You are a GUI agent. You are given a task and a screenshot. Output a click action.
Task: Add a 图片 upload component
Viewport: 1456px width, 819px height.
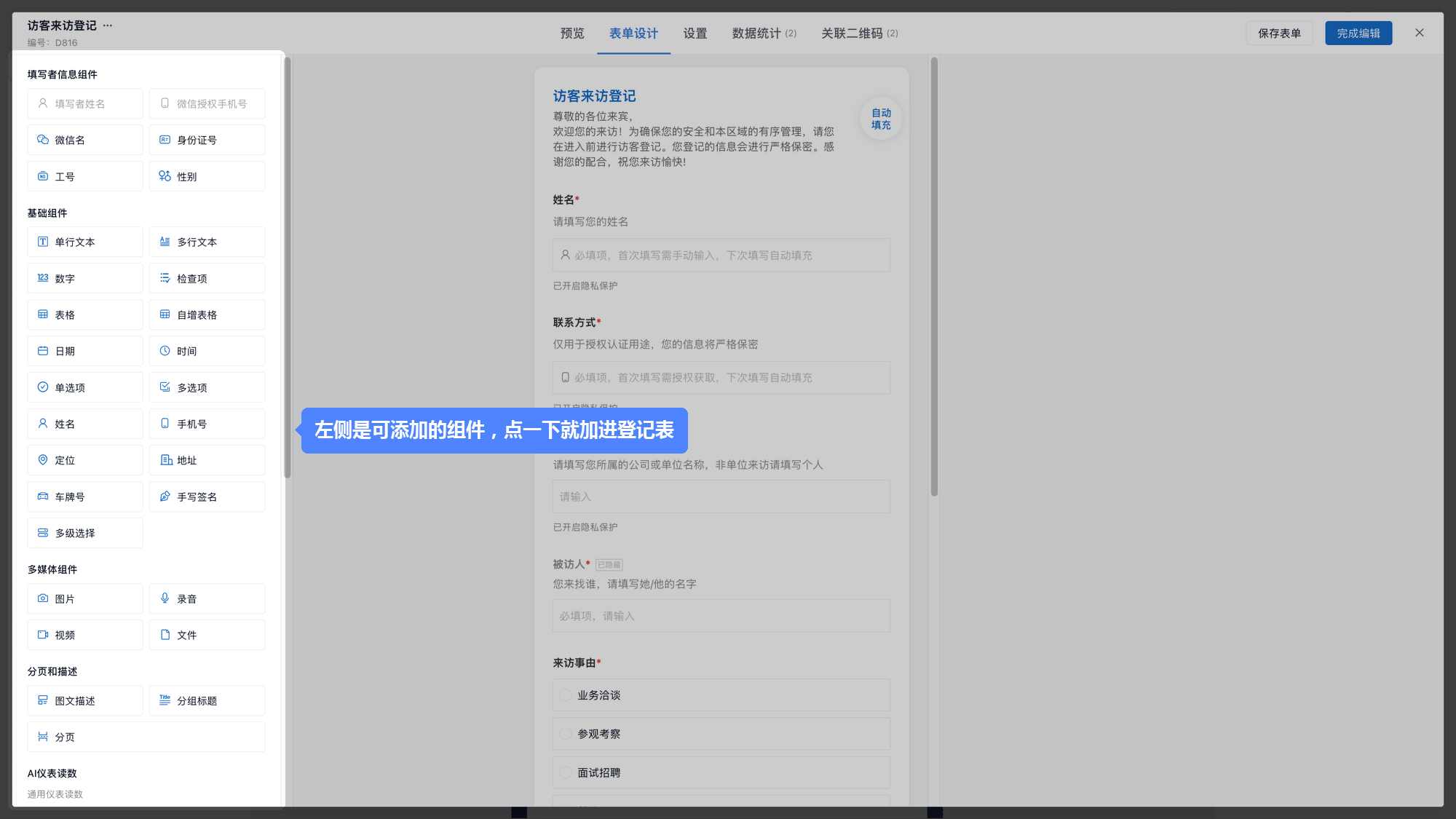coord(85,598)
